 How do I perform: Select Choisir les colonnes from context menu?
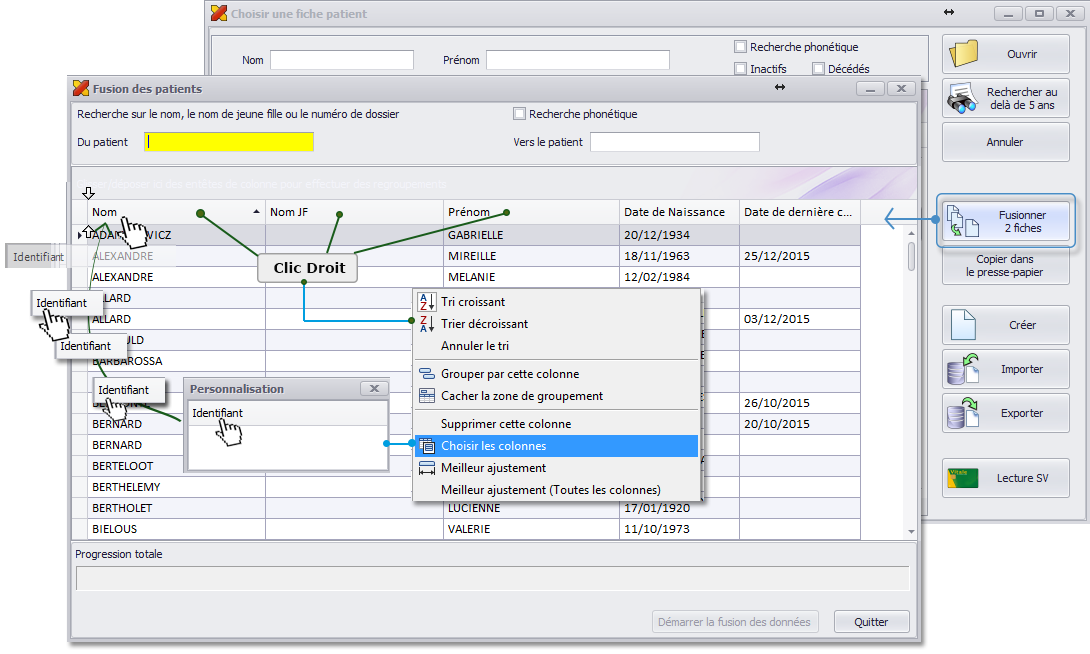(x=493, y=446)
